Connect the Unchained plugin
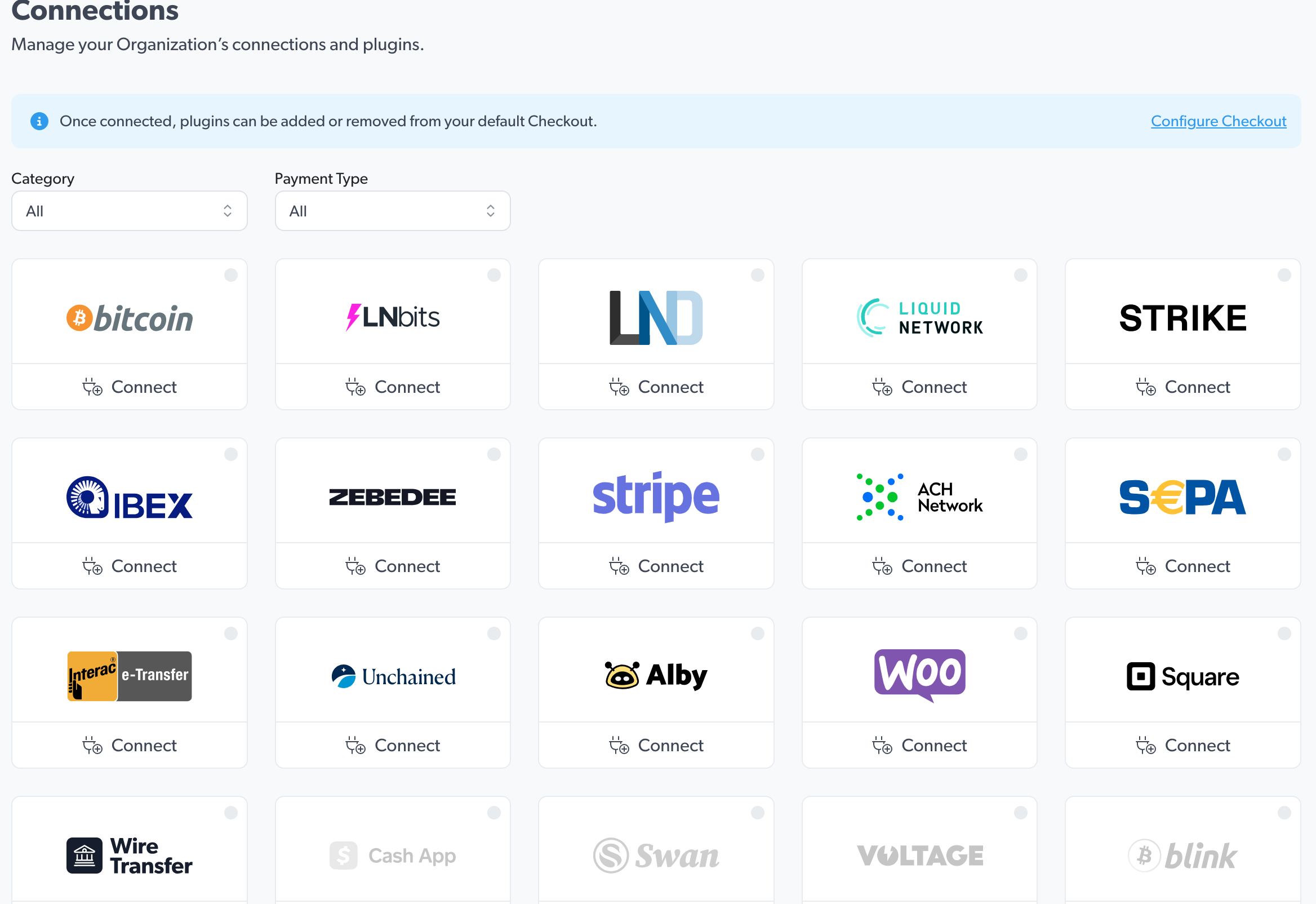The height and width of the screenshot is (904, 1316). click(393, 746)
